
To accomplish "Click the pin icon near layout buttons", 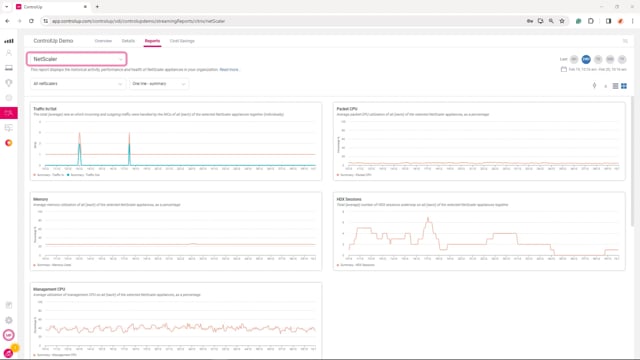I will (594, 85).
